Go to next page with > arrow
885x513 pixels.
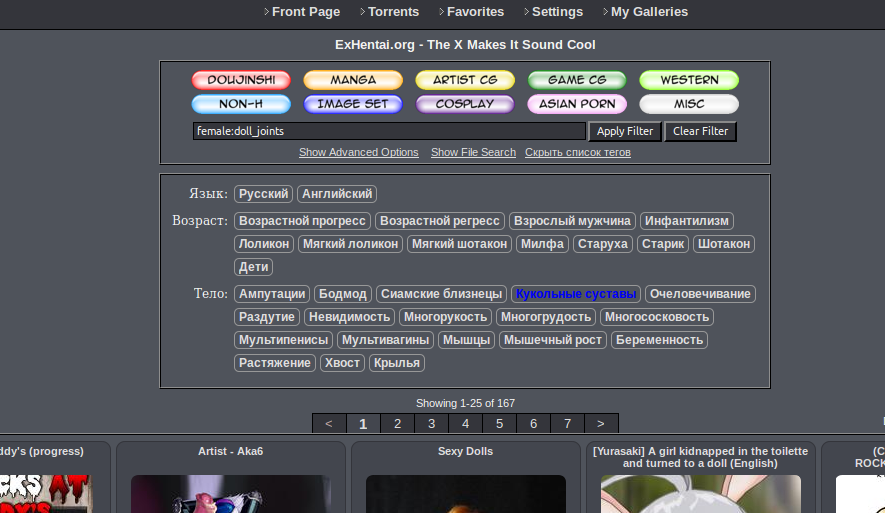click(601, 423)
